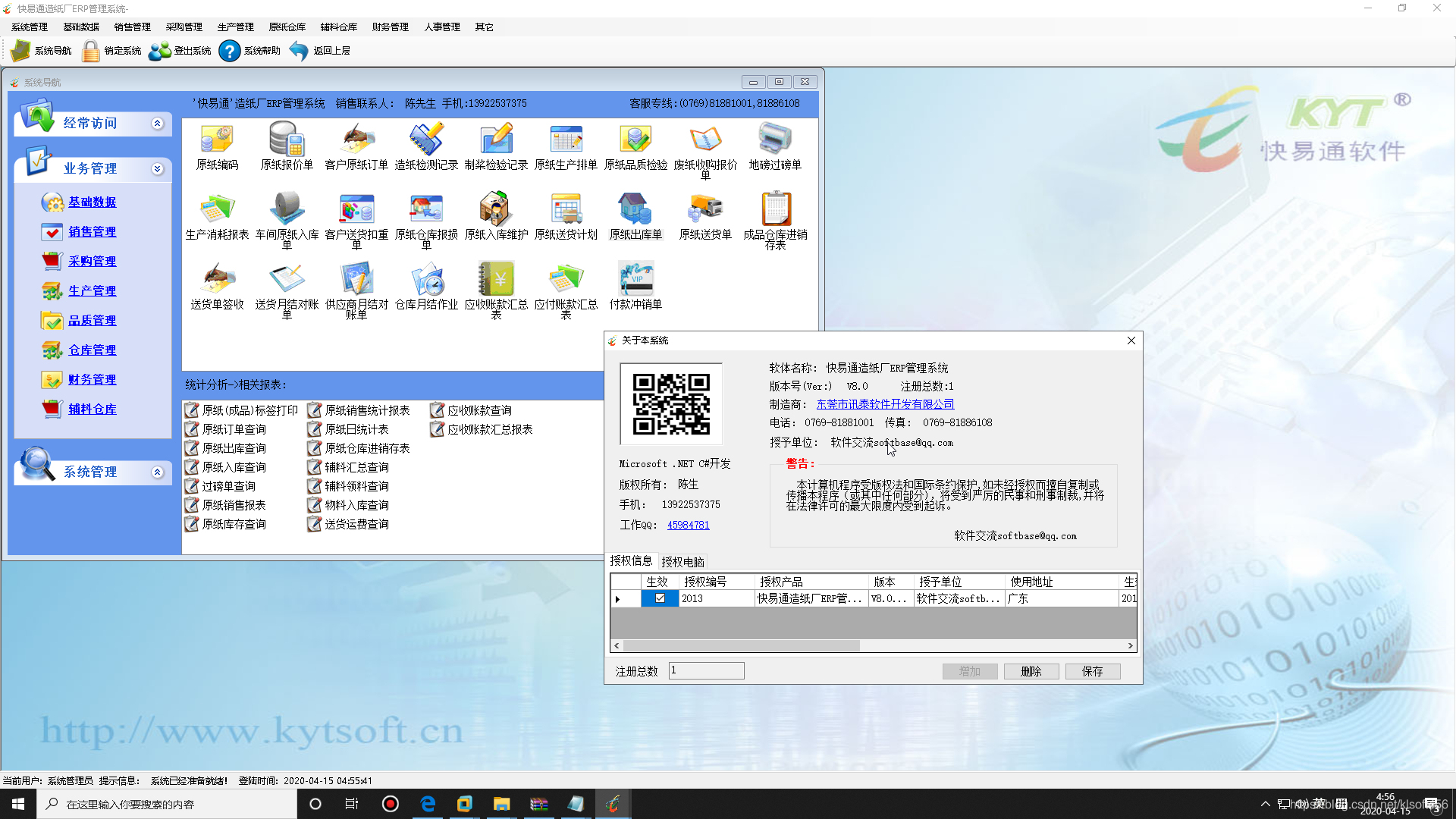Open 付款冲销单 VIP icon

tap(635, 279)
